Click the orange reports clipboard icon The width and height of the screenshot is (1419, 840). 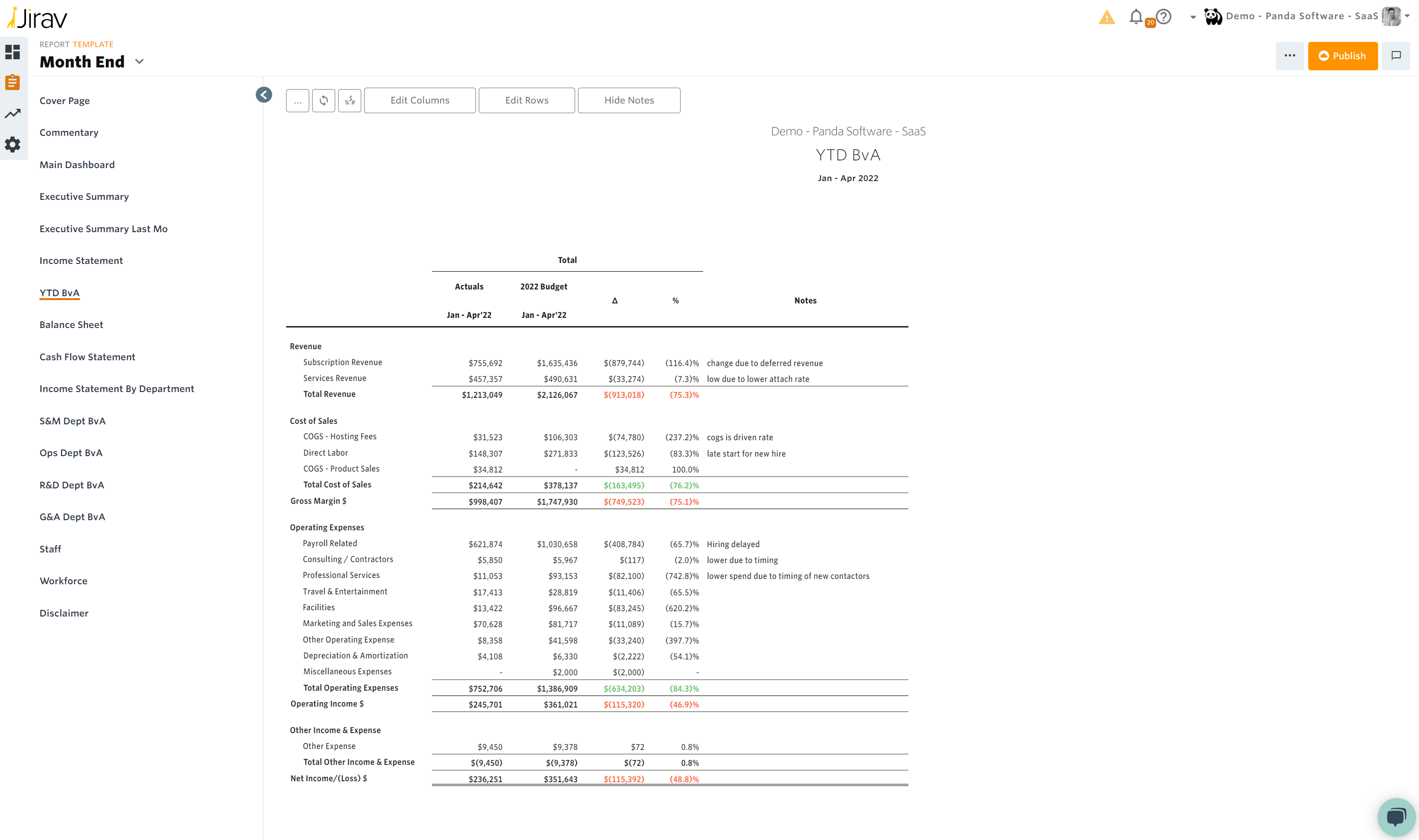(x=13, y=83)
